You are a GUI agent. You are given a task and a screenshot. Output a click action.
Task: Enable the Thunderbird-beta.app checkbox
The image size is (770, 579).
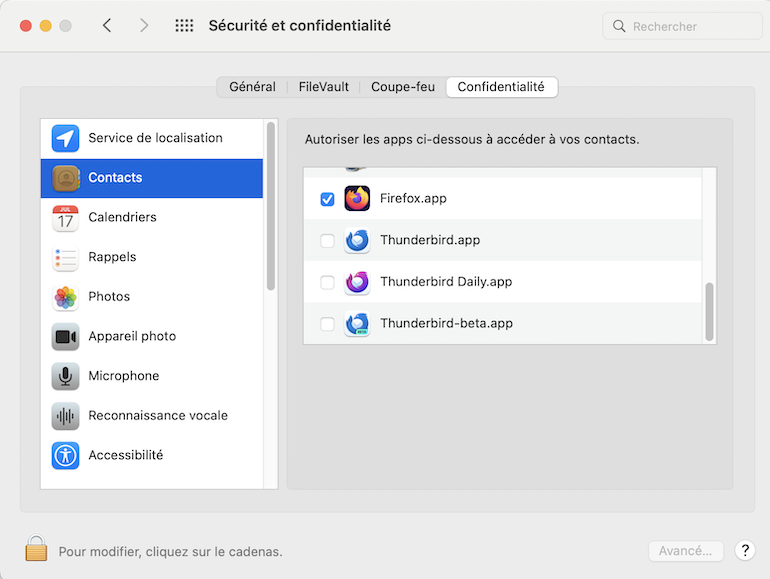tap(327, 324)
